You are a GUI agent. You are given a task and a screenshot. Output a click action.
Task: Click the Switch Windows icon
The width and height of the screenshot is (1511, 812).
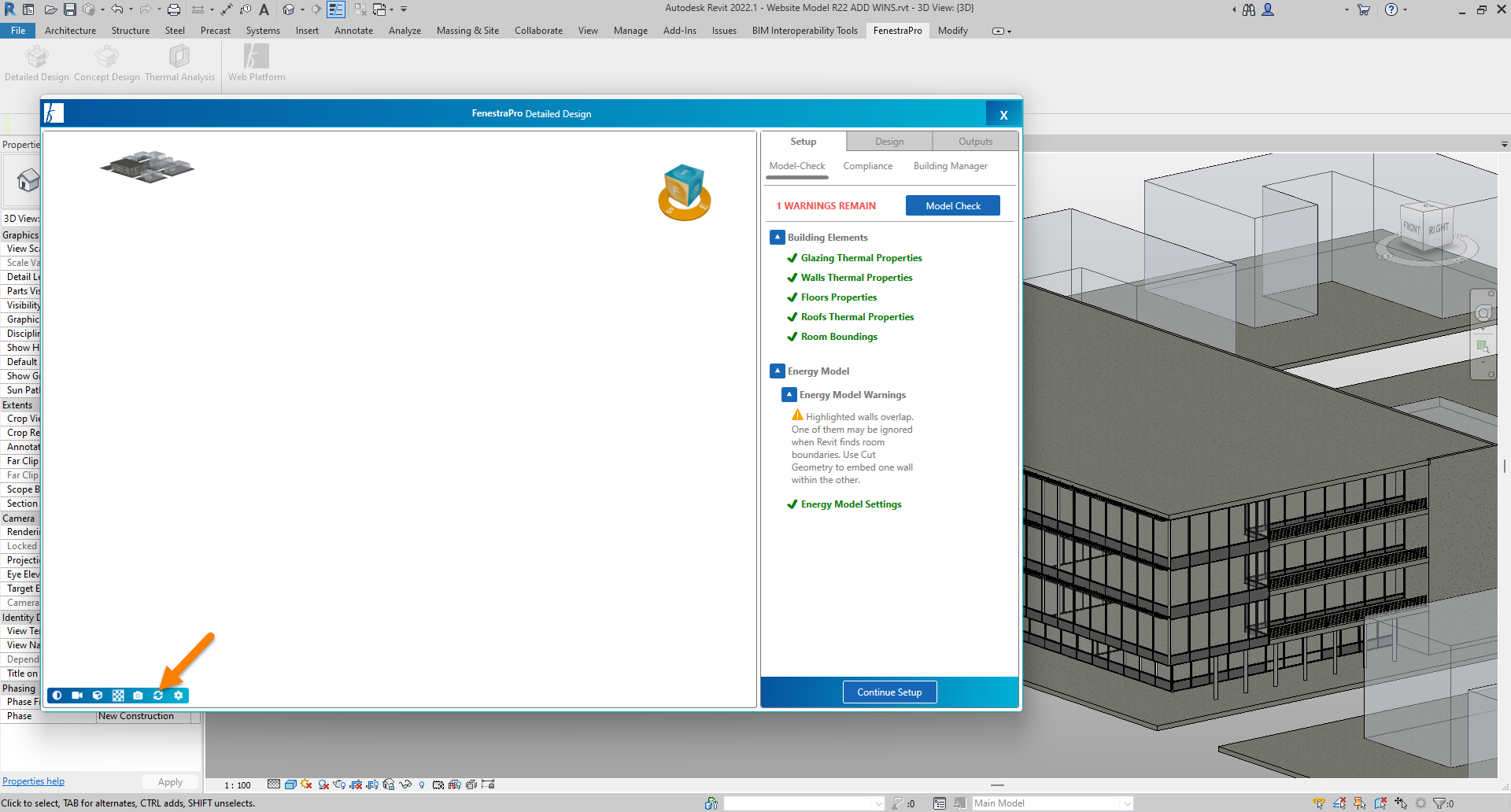[379, 9]
